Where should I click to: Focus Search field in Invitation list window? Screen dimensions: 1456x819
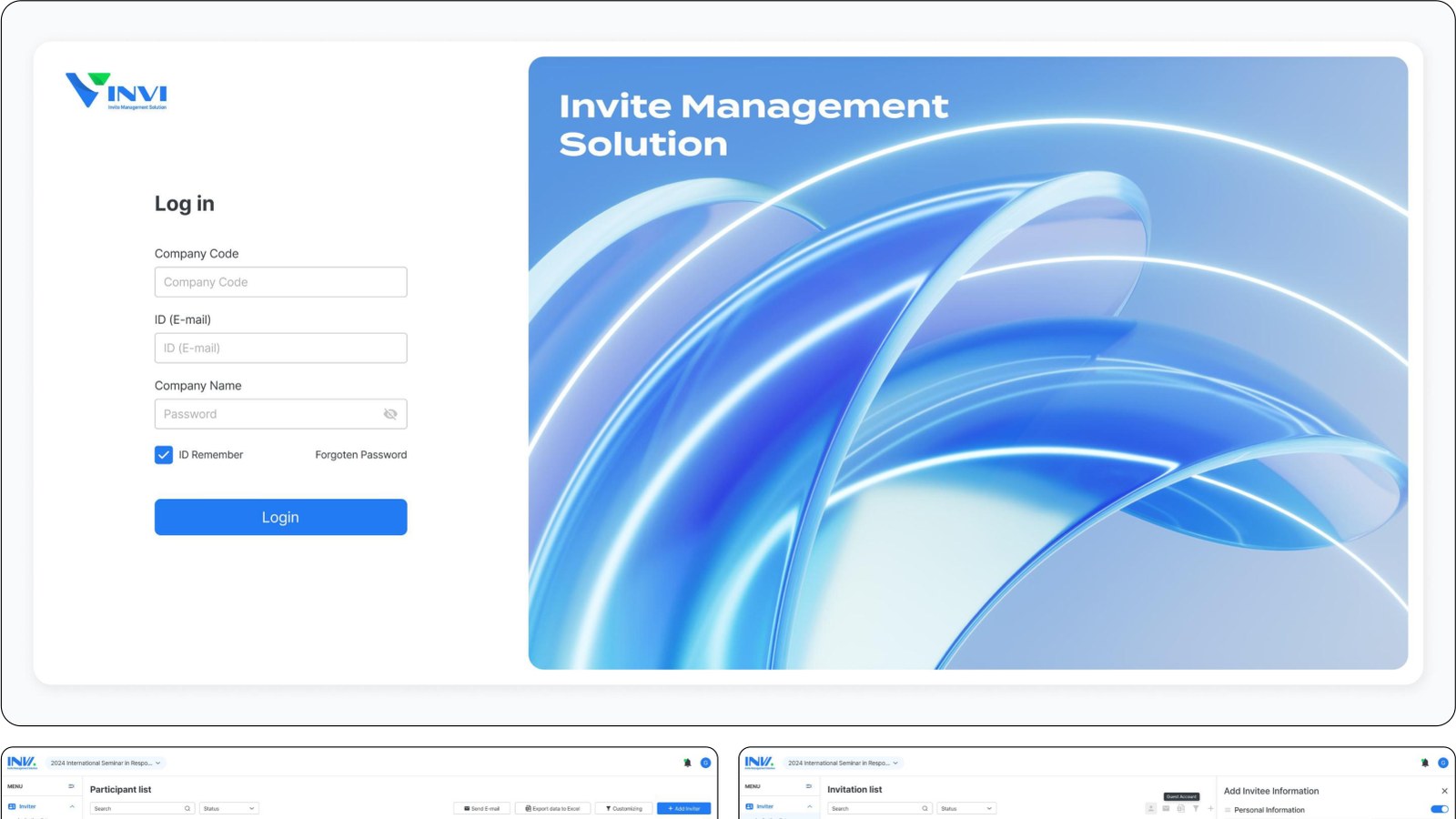tap(879, 808)
